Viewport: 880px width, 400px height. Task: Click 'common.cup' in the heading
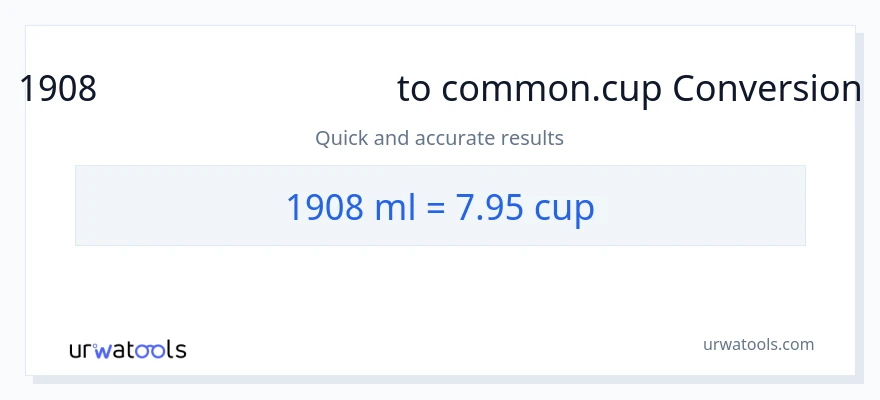pyautogui.click(x=553, y=90)
